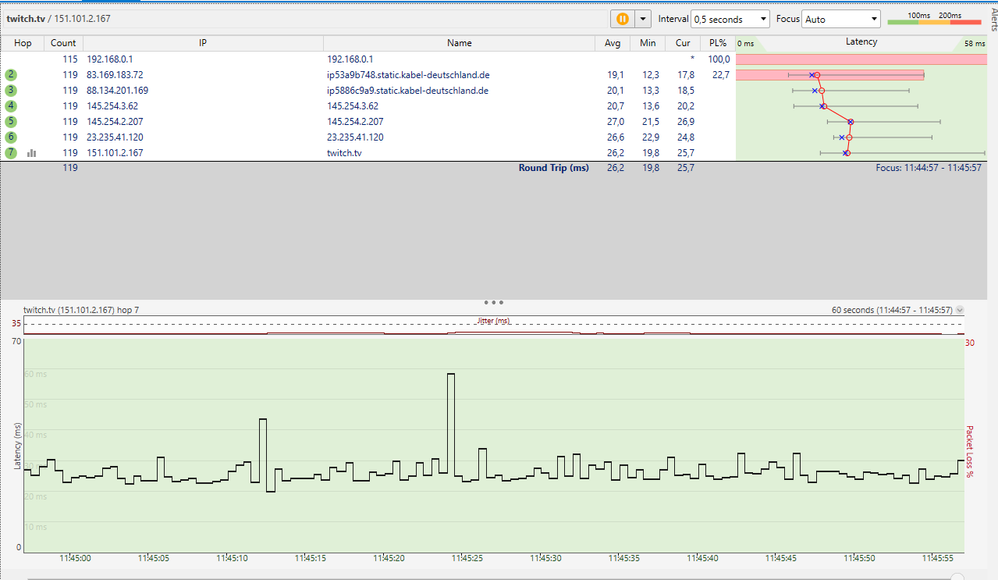Select hop 7 green circle icon
This screenshot has height=580, width=998.
coord(11,153)
